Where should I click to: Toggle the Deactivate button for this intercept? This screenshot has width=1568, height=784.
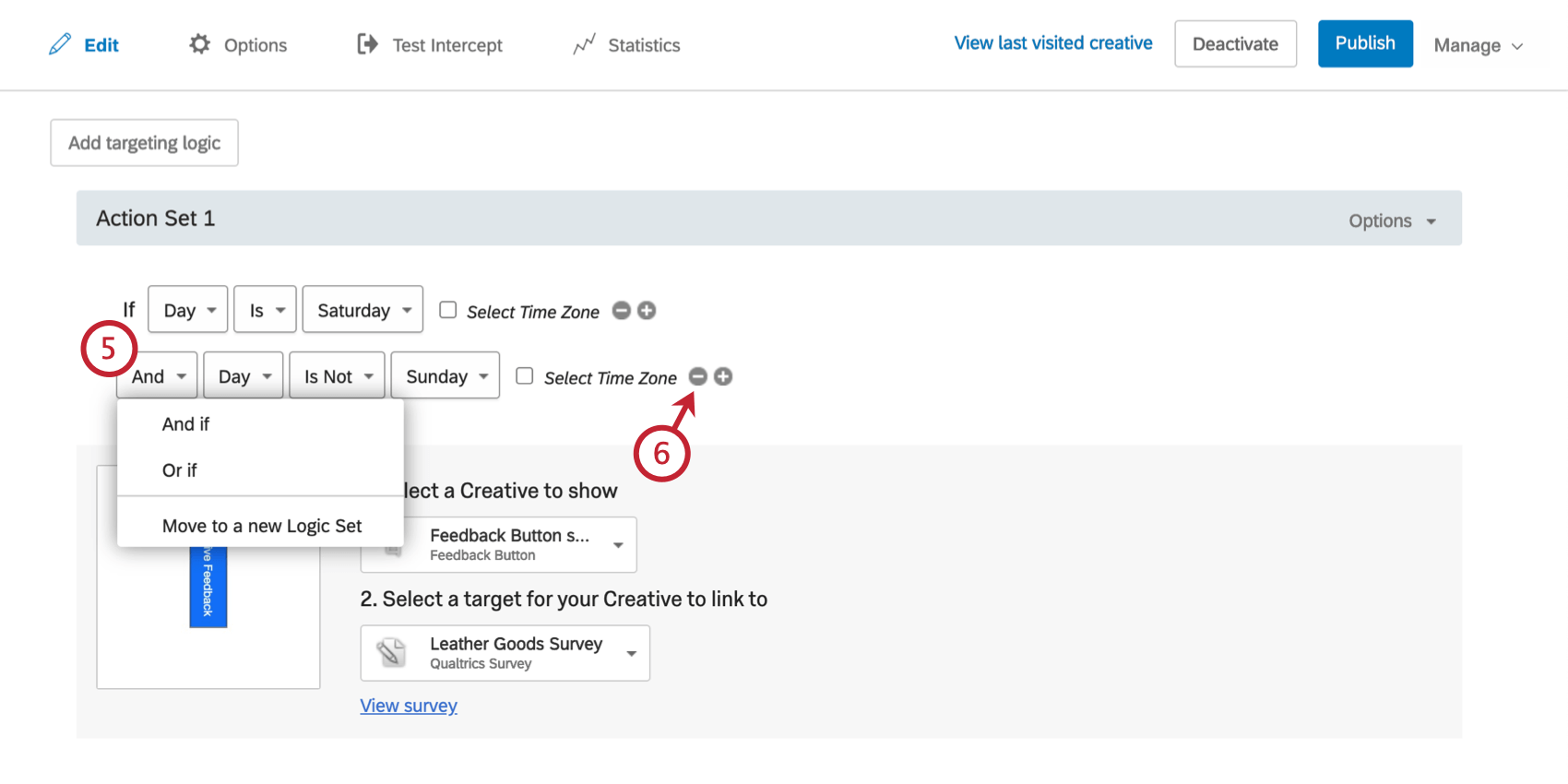tap(1235, 43)
